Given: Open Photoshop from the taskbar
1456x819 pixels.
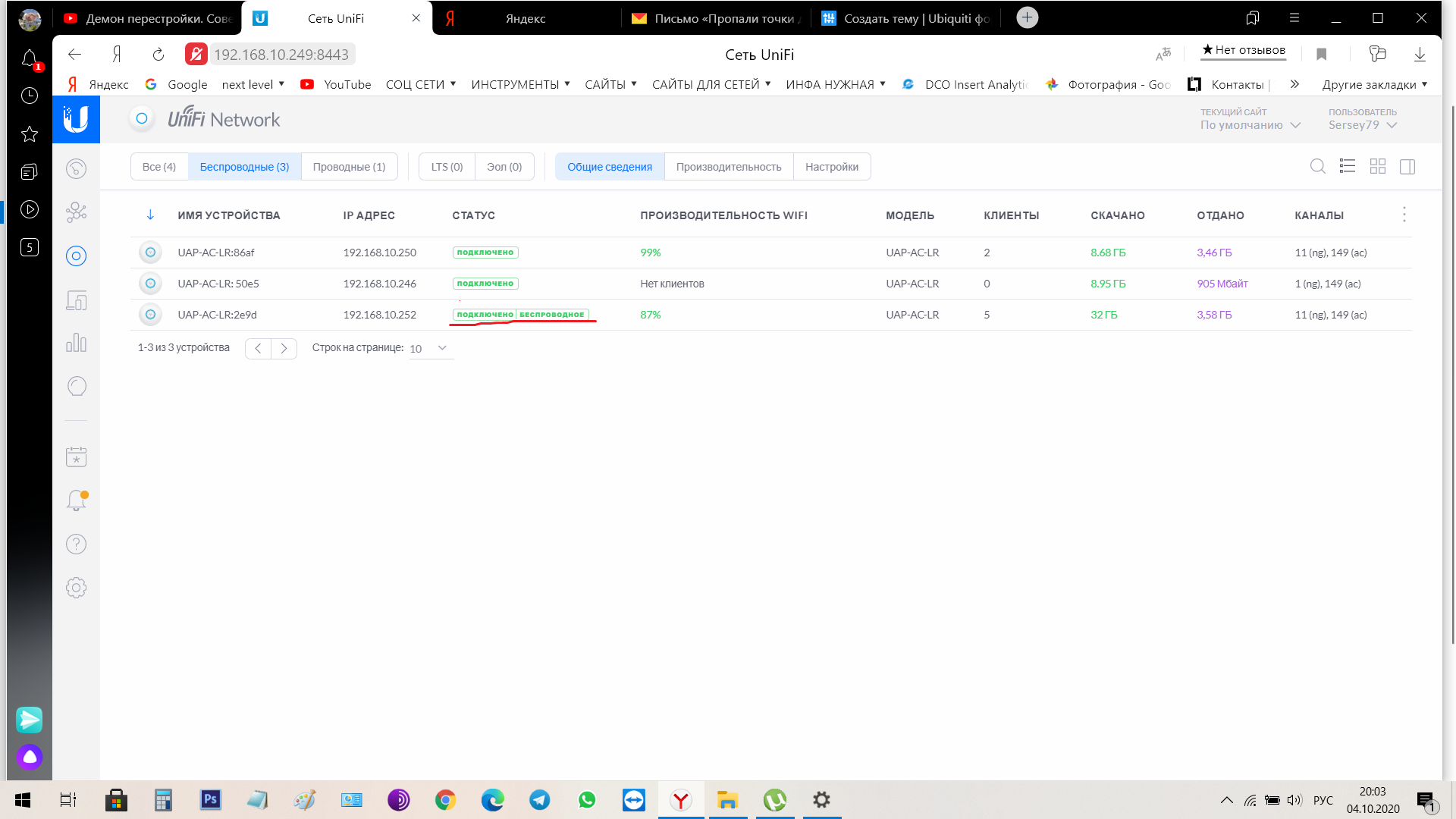Looking at the screenshot, I should click(210, 799).
